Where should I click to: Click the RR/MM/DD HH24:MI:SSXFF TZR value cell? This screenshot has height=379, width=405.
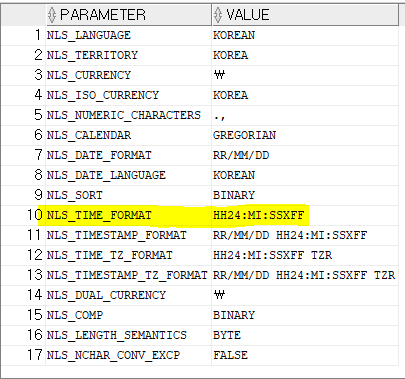305,275
